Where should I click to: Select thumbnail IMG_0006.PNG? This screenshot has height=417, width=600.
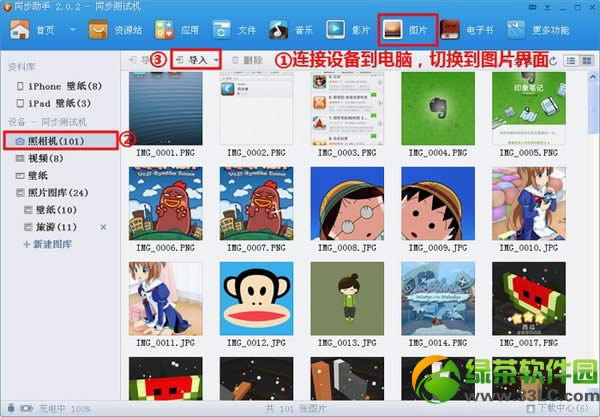(x=166, y=204)
